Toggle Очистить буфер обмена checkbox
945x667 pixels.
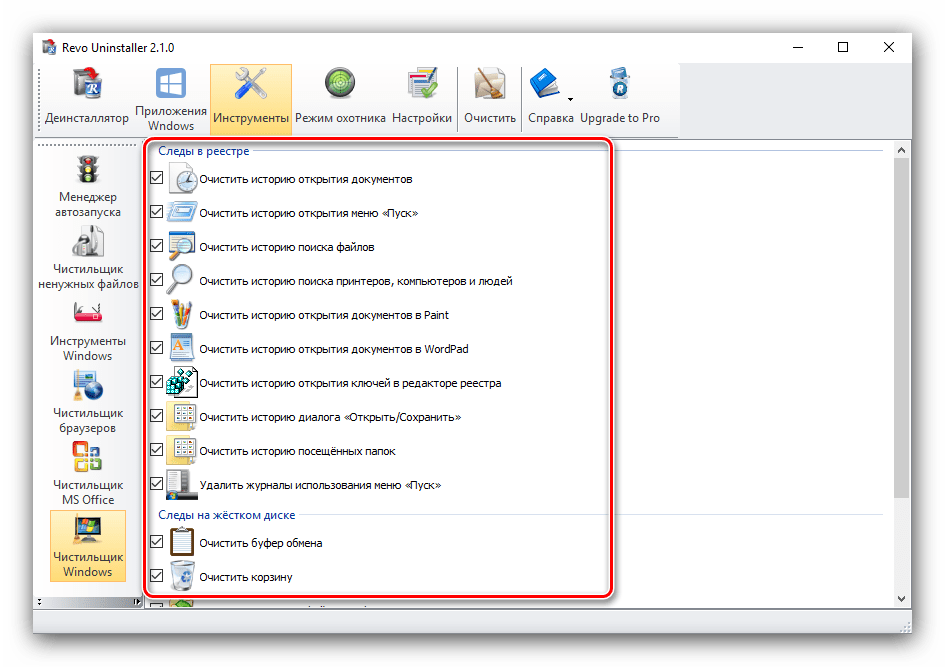tap(156, 542)
